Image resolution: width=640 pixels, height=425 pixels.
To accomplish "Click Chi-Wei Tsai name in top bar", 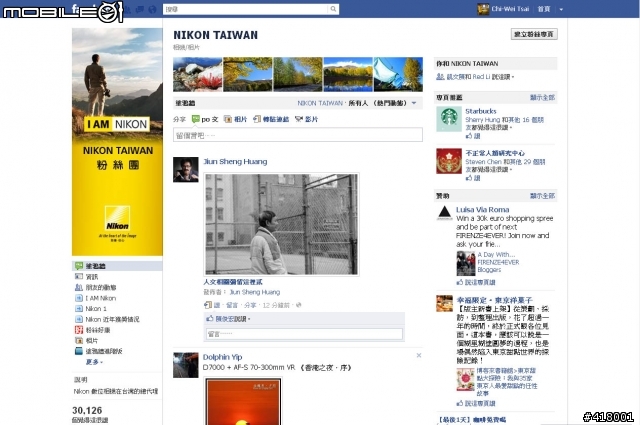I will pyautogui.click(x=510, y=9).
